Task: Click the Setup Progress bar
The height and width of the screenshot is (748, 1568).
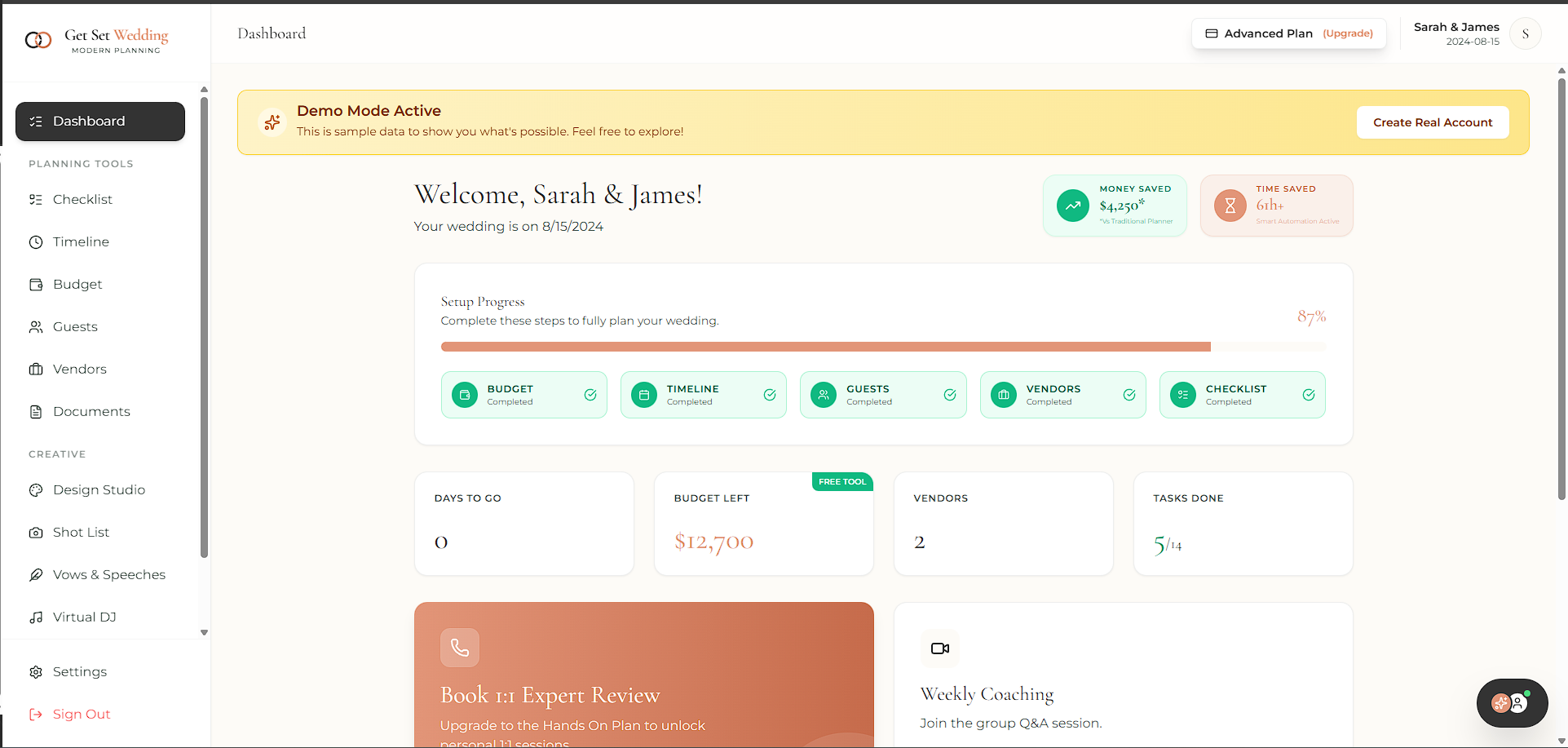Action: click(883, 347)
